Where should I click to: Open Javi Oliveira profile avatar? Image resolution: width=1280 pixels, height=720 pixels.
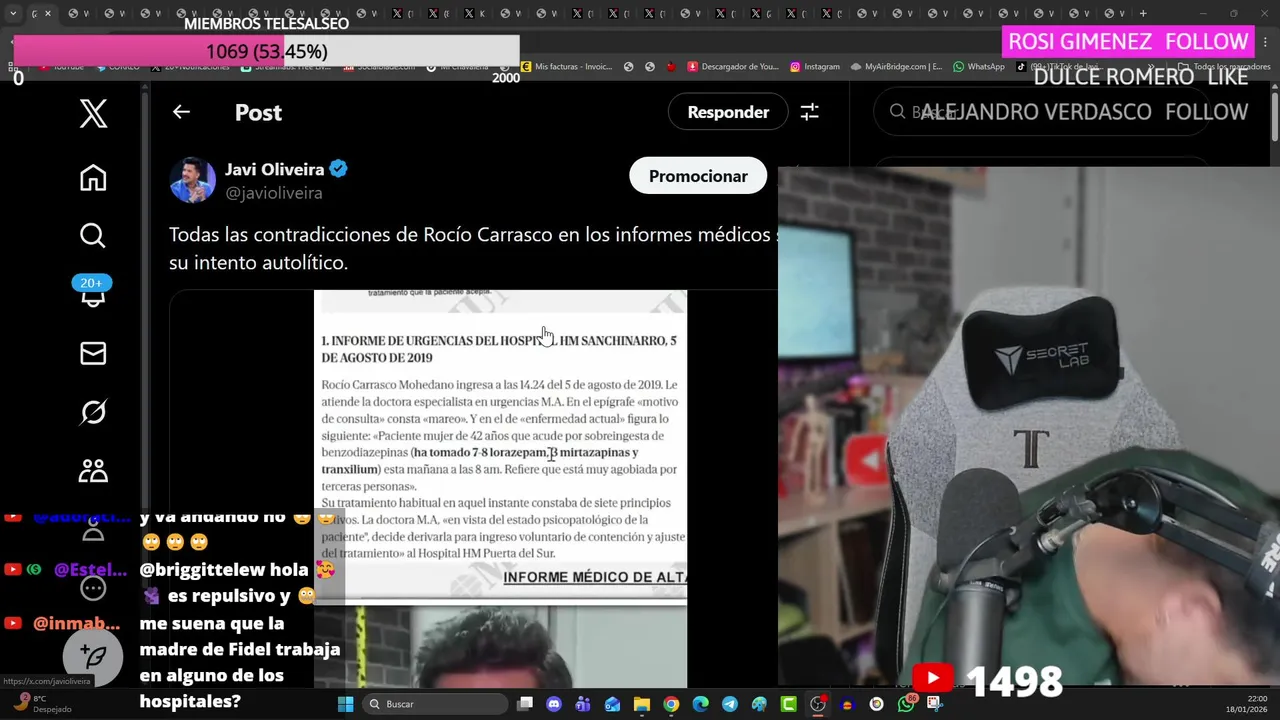pos(192,180)
